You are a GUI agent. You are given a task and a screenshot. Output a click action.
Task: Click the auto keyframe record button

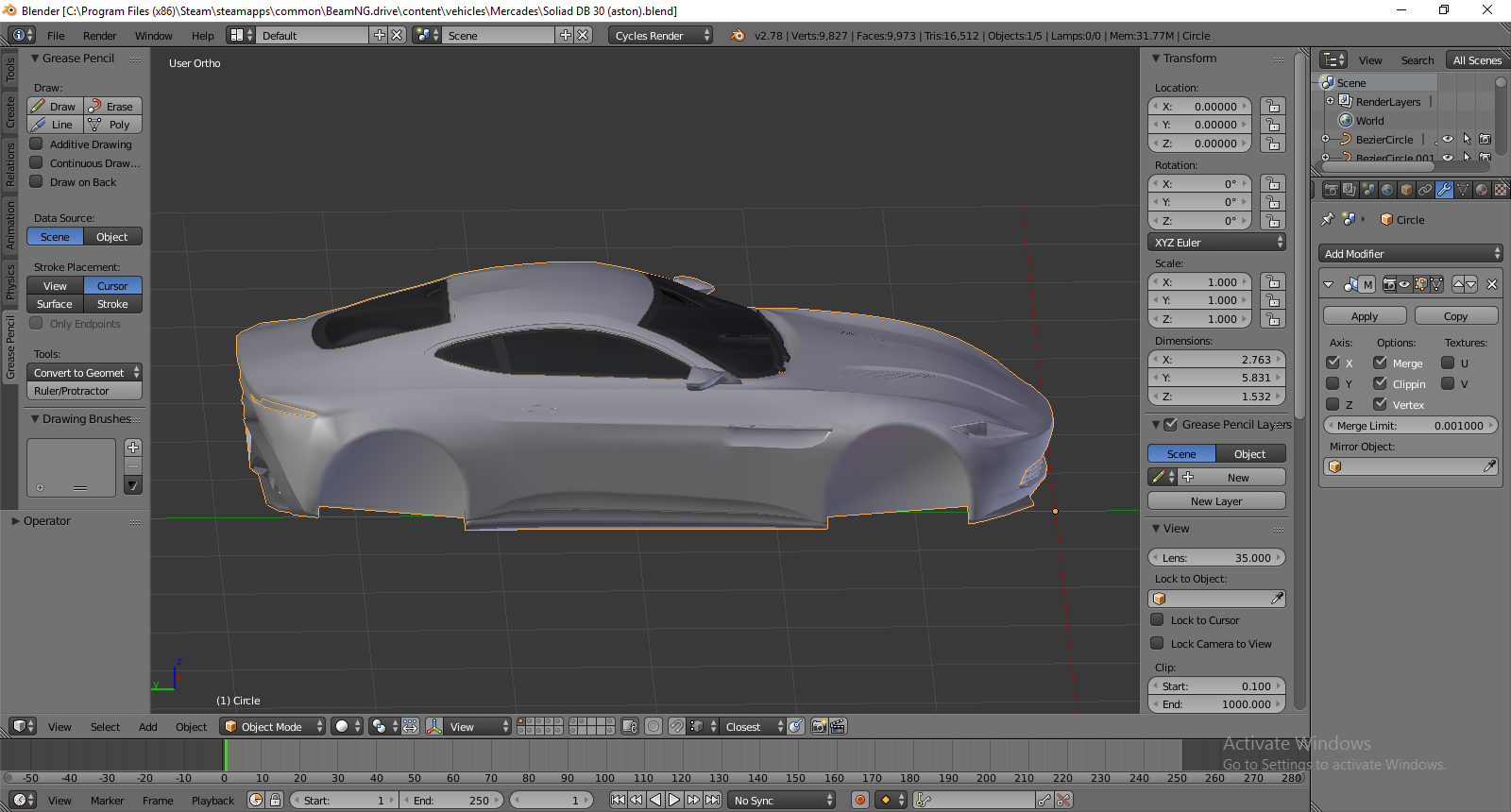pyautogui.click(x=860, y=800)
